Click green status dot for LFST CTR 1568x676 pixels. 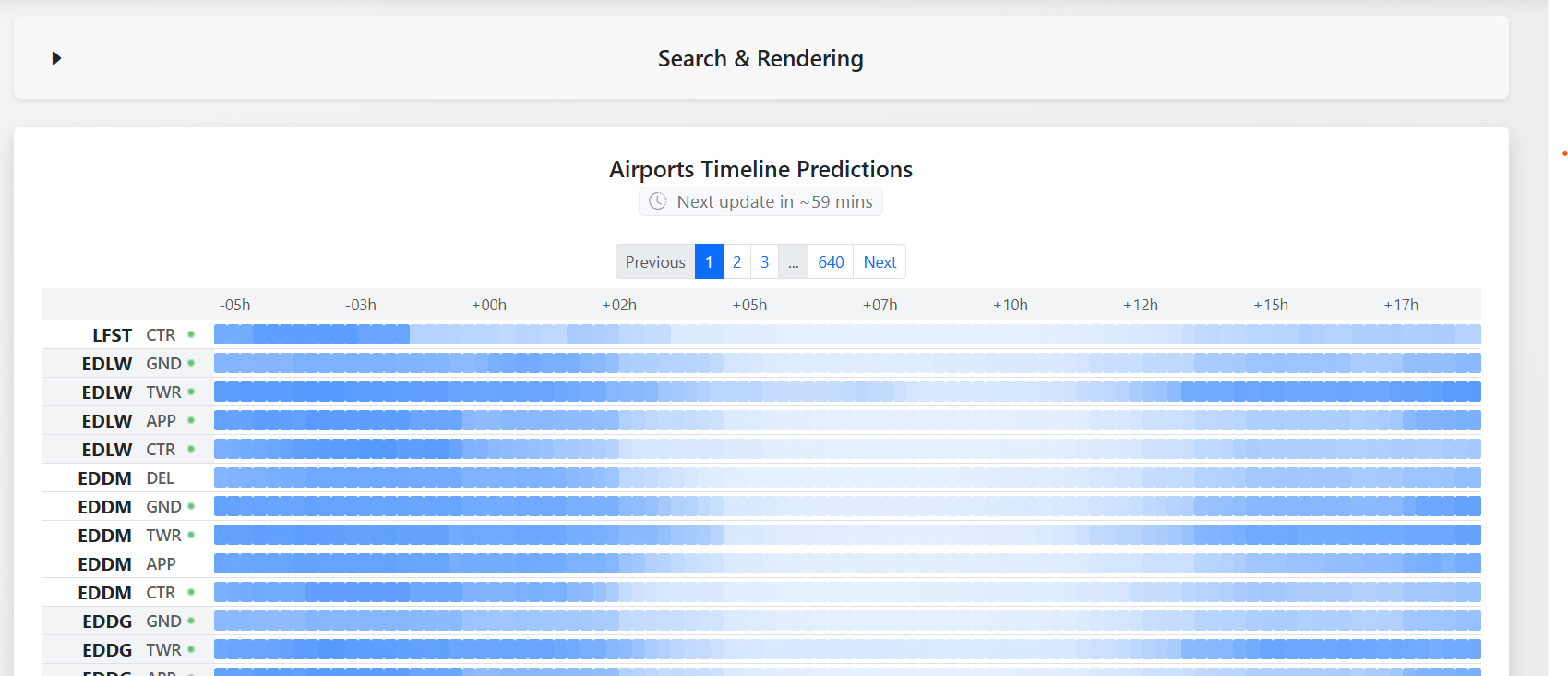[x=191, y=334]
